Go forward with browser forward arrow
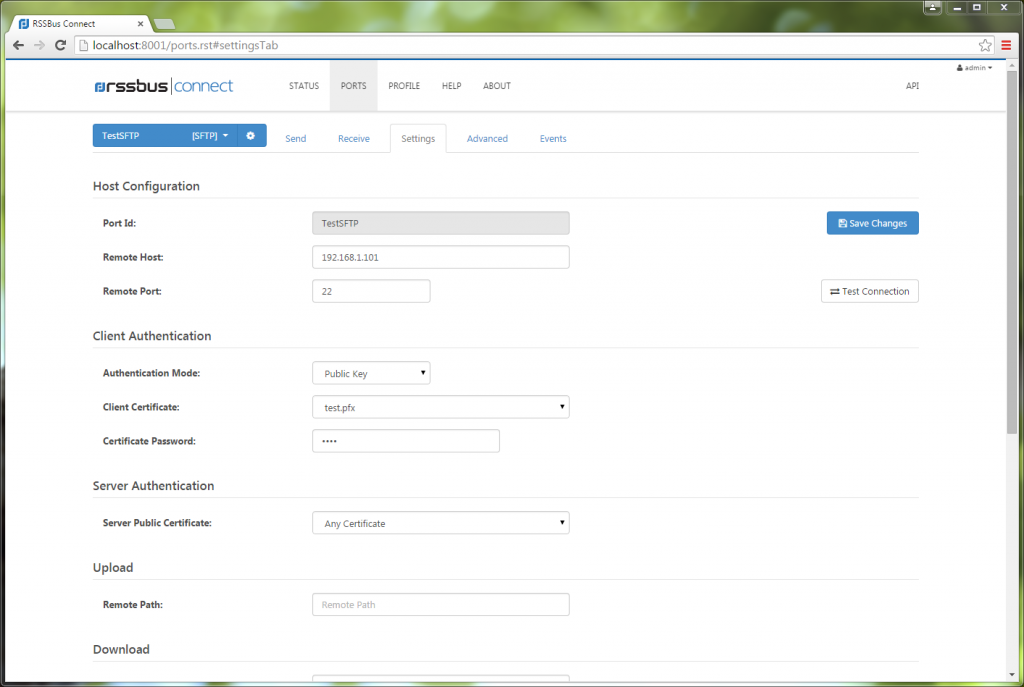The width and height of the screenshot is (1024, 687). (39, 45)
